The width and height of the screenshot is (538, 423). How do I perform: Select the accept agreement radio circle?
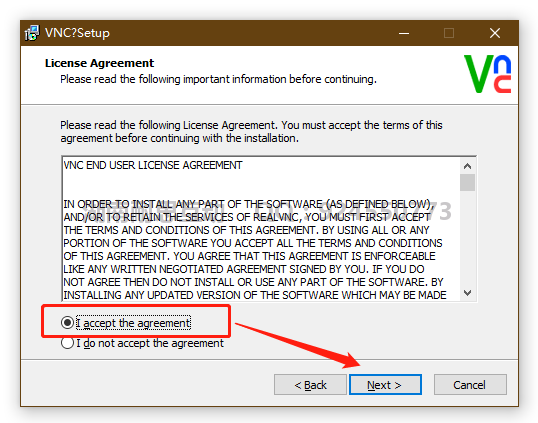(67, 322)
